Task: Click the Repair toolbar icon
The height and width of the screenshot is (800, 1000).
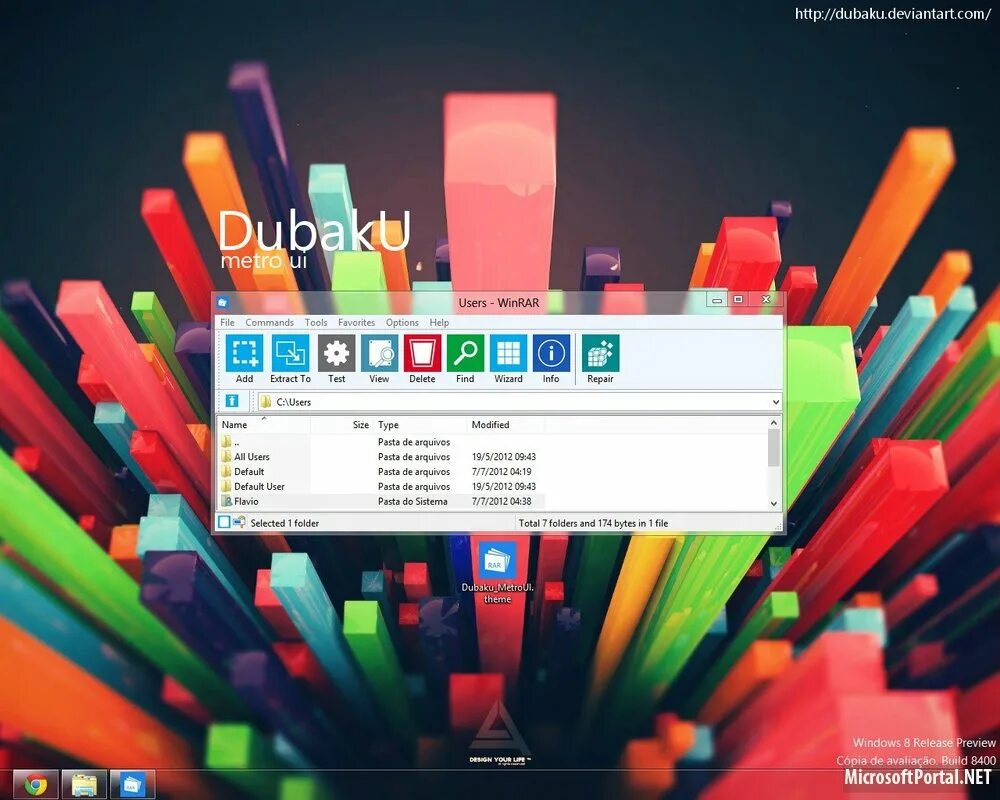Action: click(x=600, y=352)
